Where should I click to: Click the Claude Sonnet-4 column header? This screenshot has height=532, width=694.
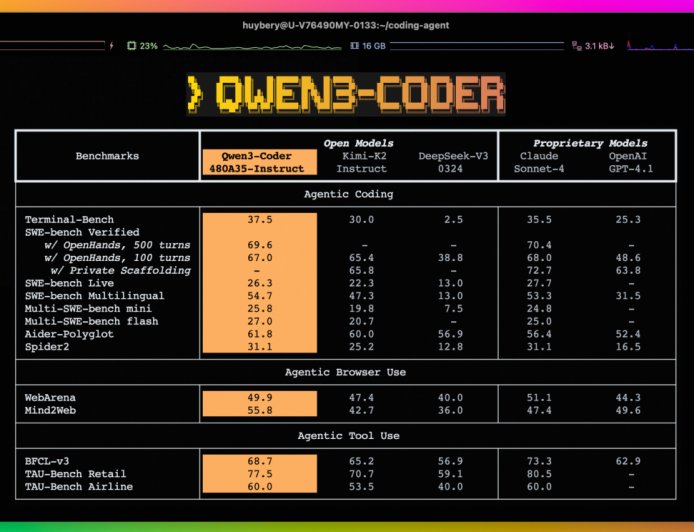click(539, 162)
